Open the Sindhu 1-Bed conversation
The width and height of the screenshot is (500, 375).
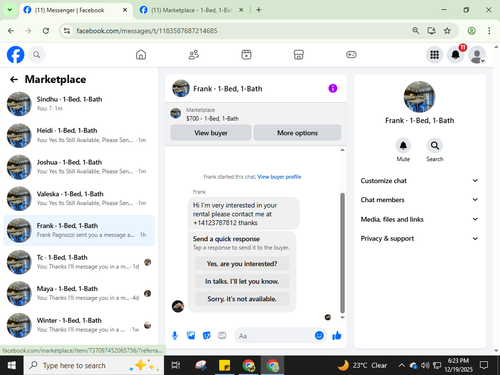[x=79, y=104]
